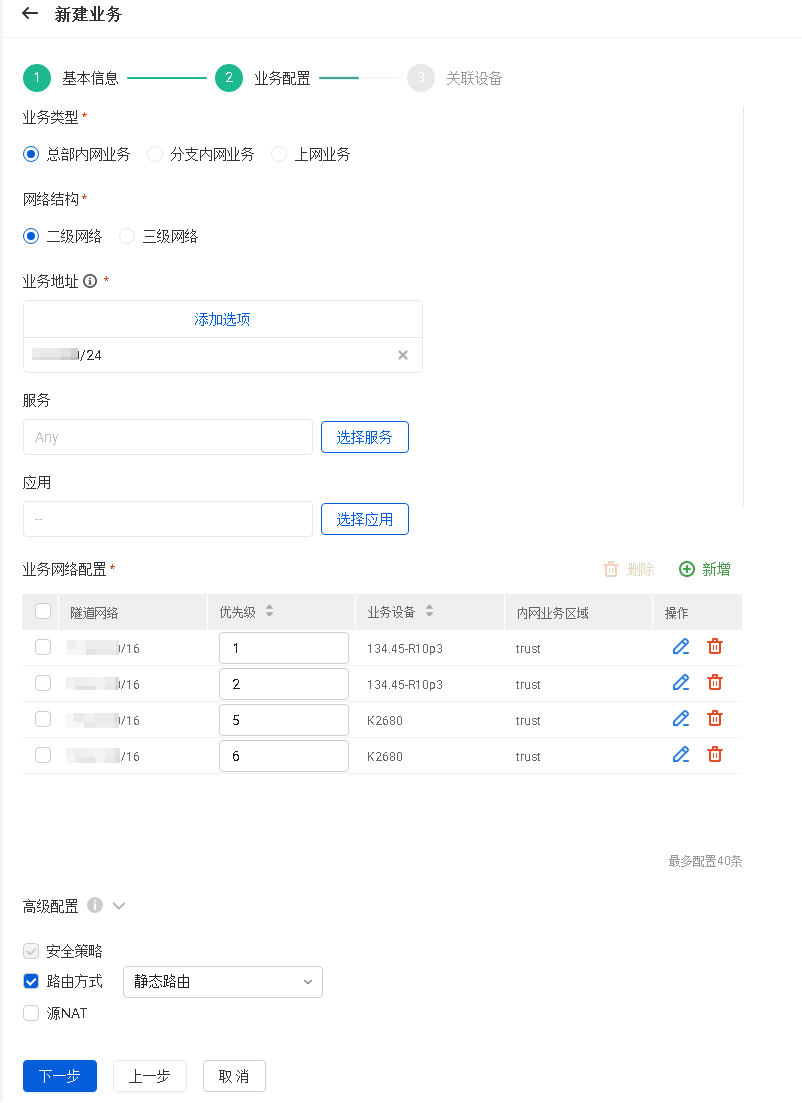Viewport: 802px width, 1103px height.
Task: Click the green 新增 plus icon
Action: point(687,569)
